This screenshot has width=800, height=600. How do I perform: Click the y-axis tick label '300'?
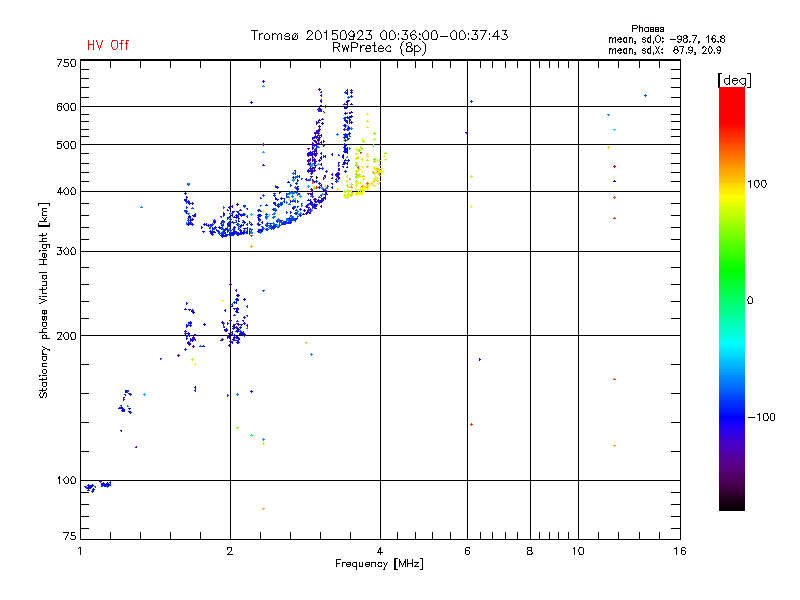67,252
